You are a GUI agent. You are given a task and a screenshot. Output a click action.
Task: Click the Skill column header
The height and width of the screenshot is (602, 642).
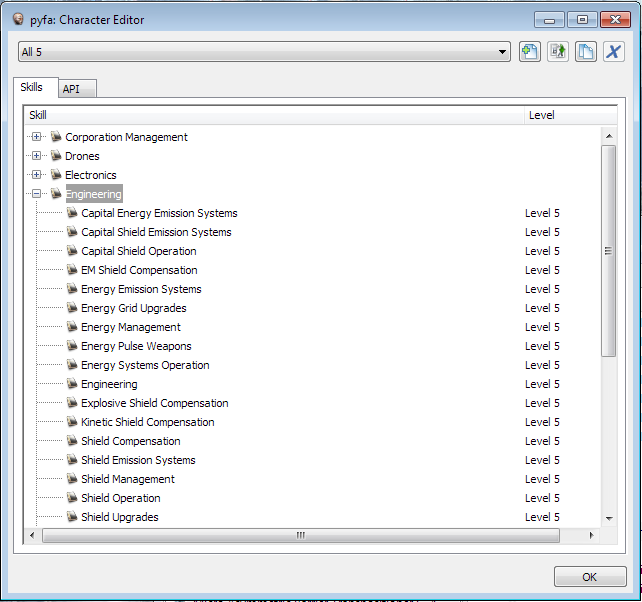point(274,115)
